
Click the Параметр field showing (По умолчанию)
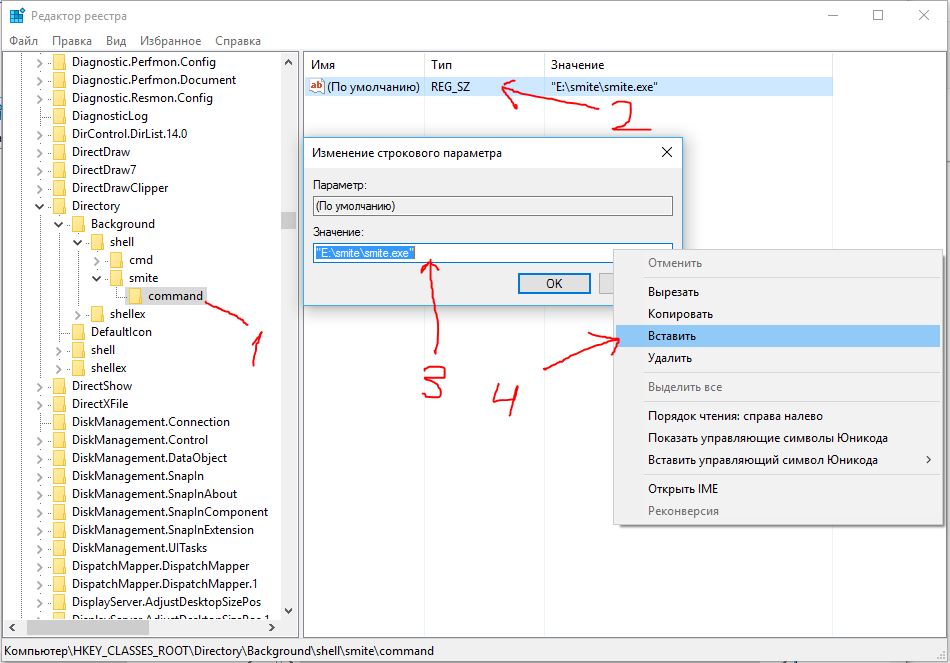click(493, 206)
